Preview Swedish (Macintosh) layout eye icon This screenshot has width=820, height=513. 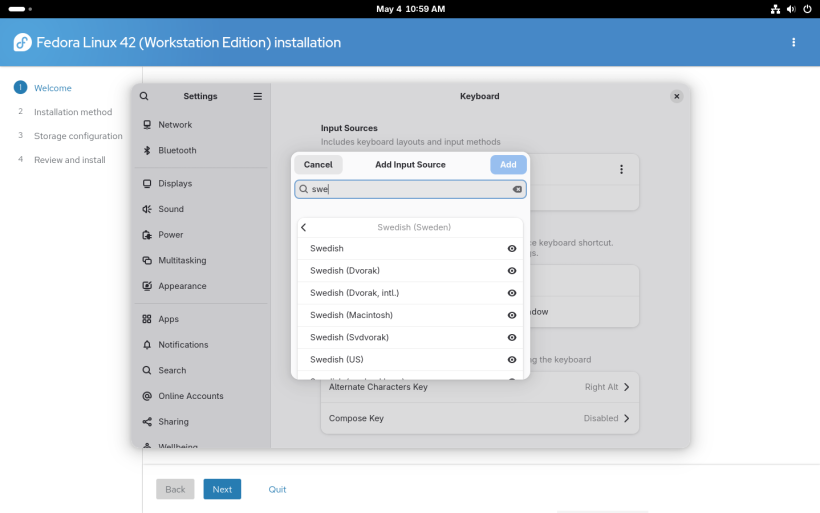pyautogui.click(x=512, y=315)
